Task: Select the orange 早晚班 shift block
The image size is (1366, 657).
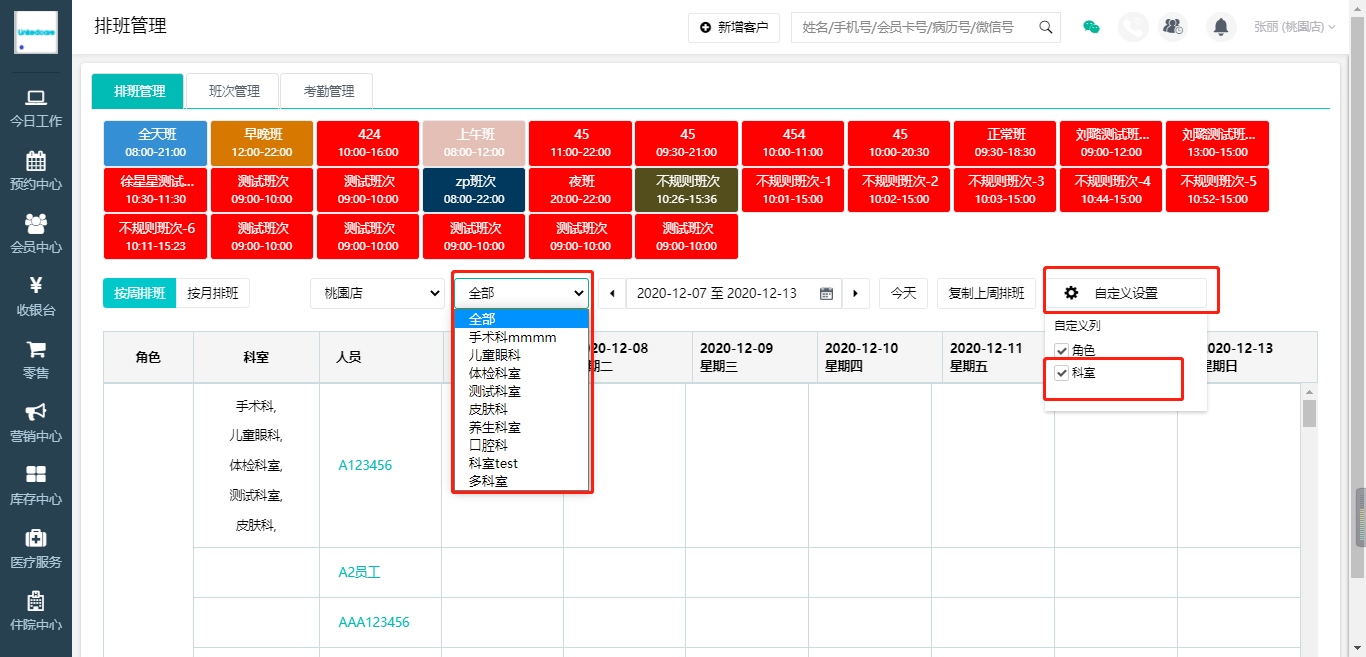Action: click(263, 143)
